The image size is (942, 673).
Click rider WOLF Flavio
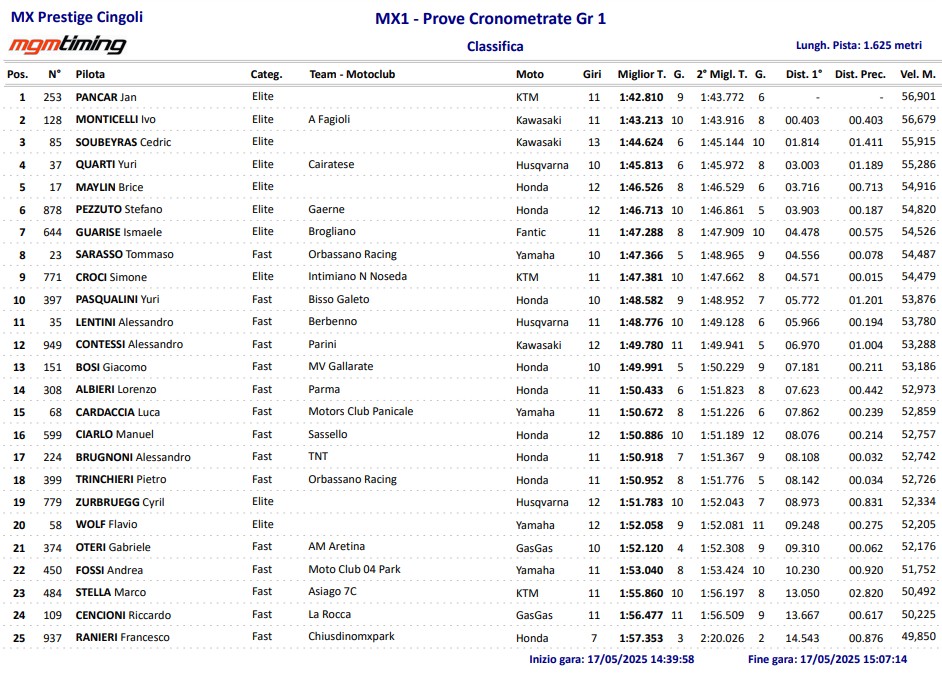pyautogui.click(x=106, y=525)
